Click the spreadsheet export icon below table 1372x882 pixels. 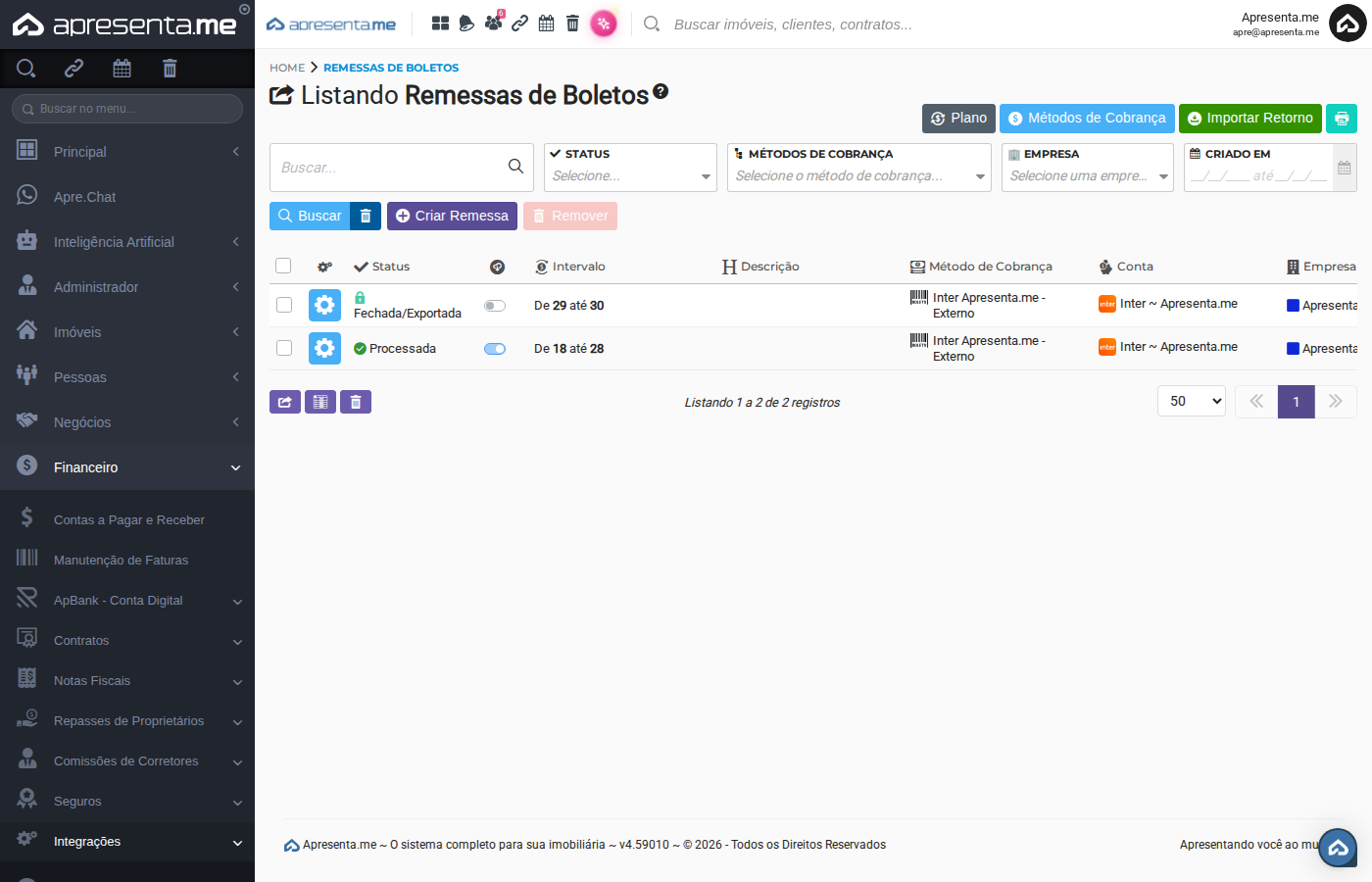(320, 402)
